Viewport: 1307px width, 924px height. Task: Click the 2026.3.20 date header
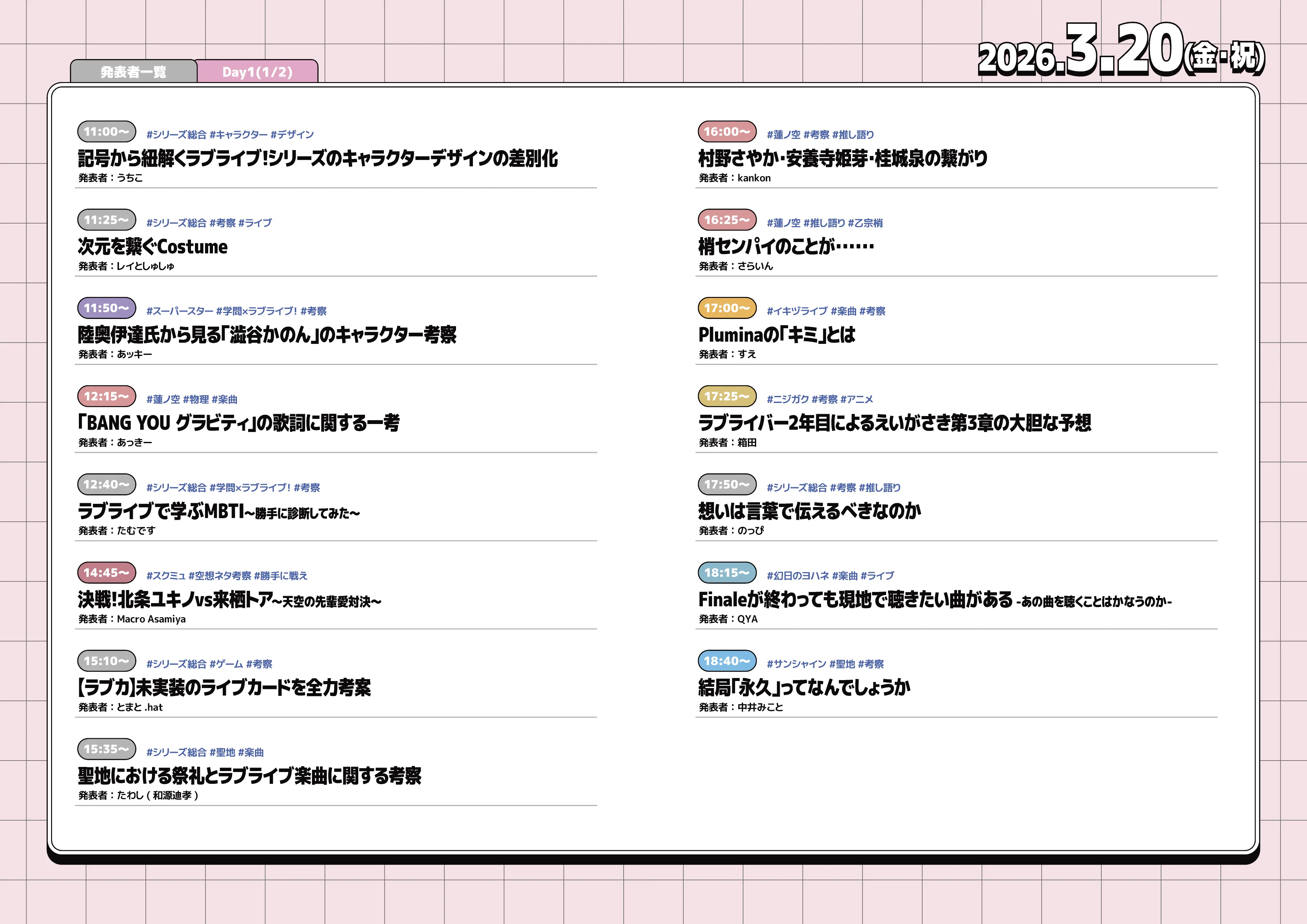[x=1119, y=51]
